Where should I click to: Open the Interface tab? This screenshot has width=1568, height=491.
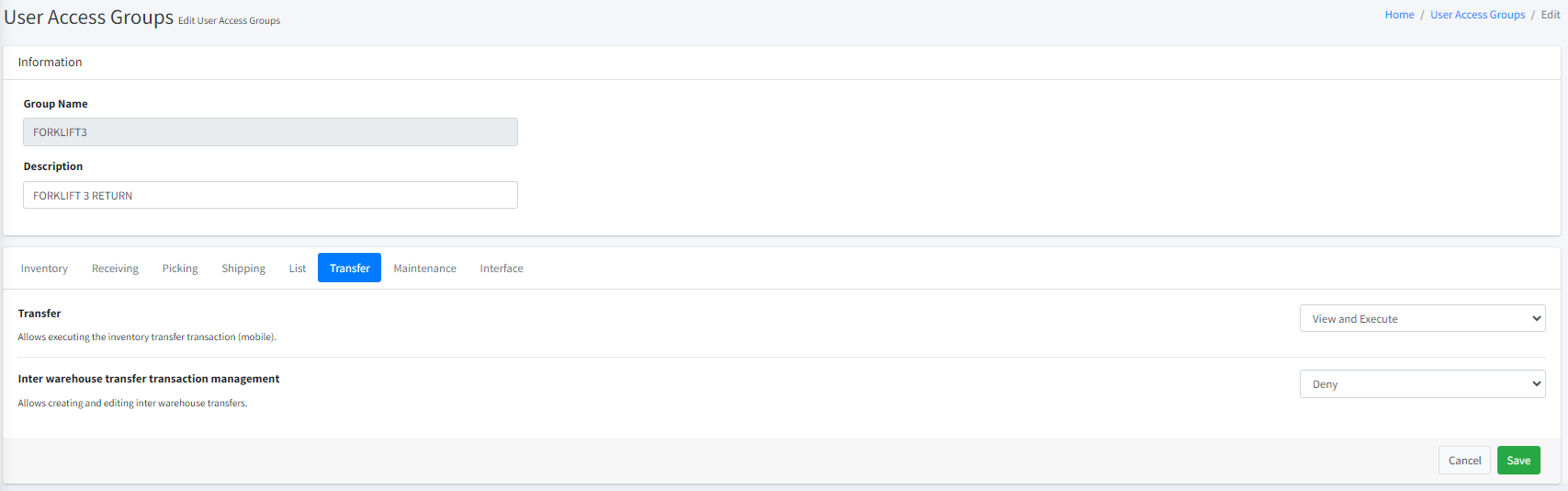(502, 268)
